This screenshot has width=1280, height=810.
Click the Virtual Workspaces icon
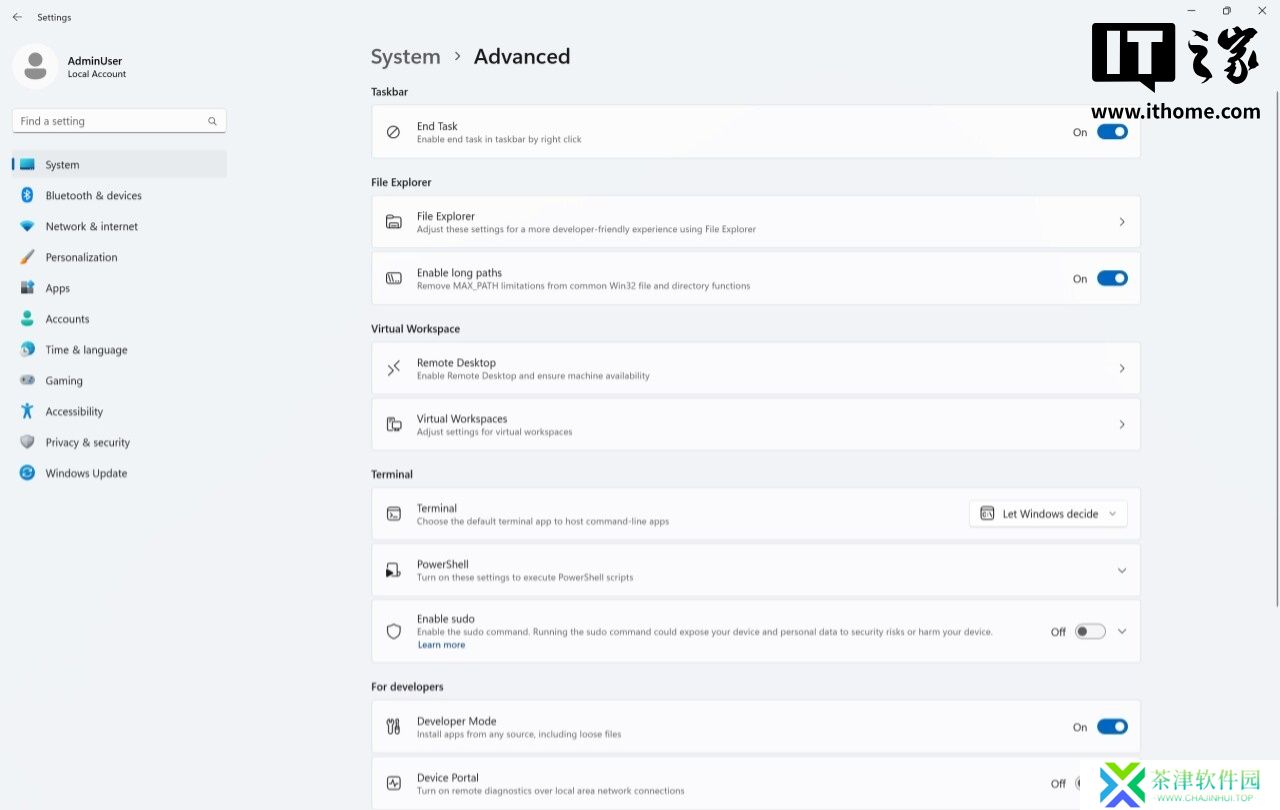[x=394, y=424]
